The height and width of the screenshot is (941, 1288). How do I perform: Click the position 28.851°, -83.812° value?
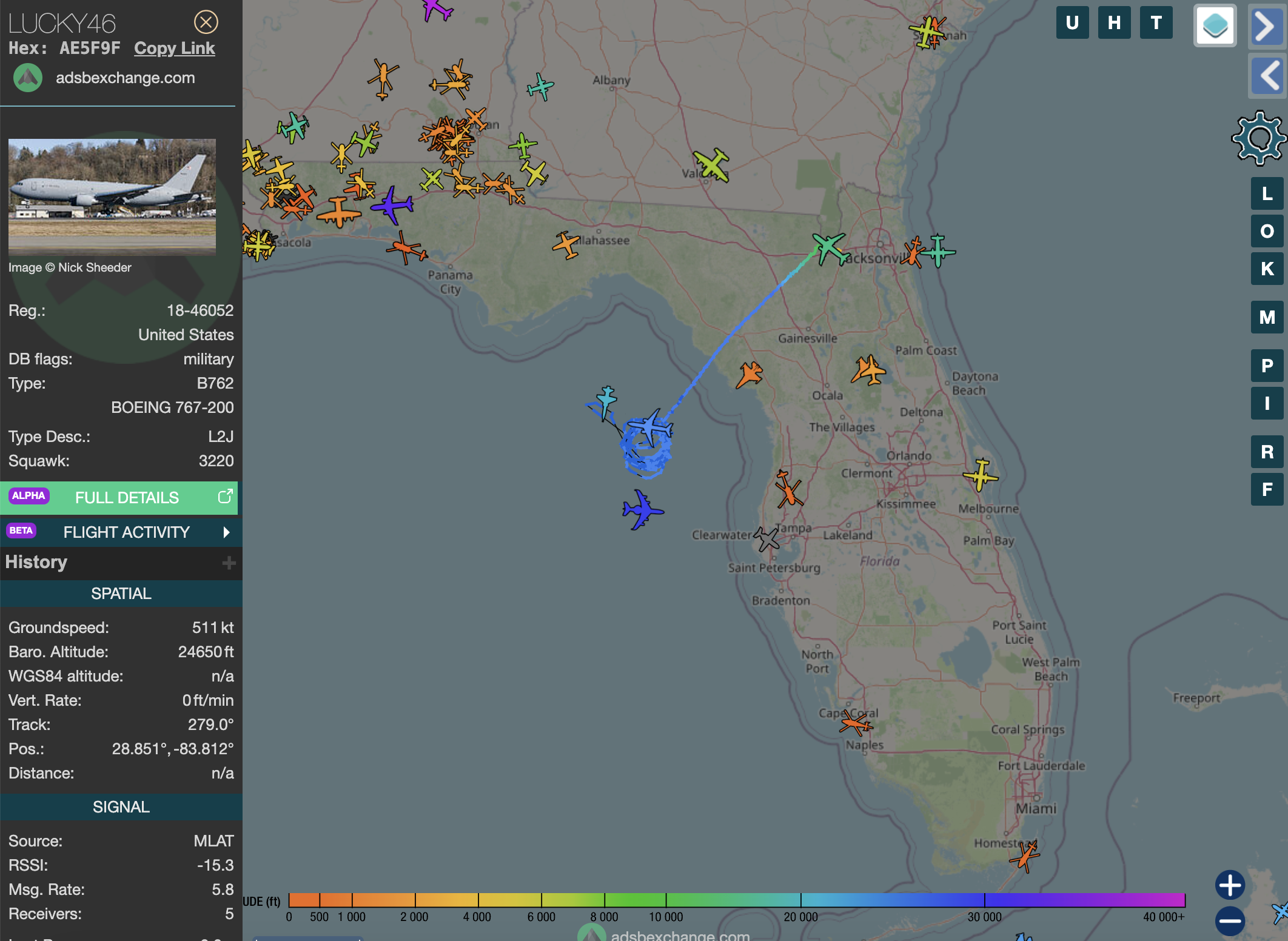click(173, 749)
